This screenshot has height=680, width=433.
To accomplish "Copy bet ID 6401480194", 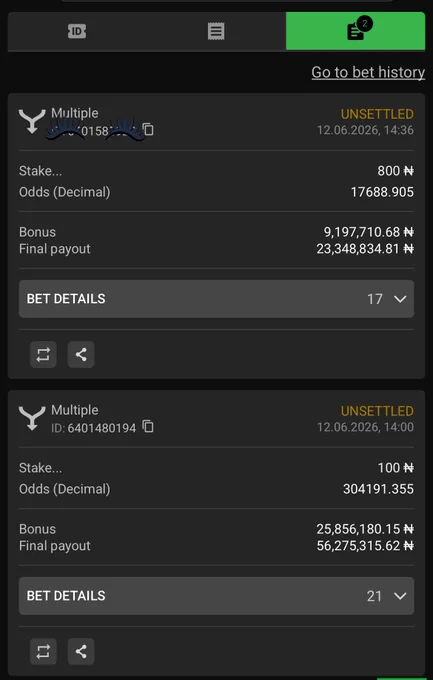I will (x=148, y=427).
